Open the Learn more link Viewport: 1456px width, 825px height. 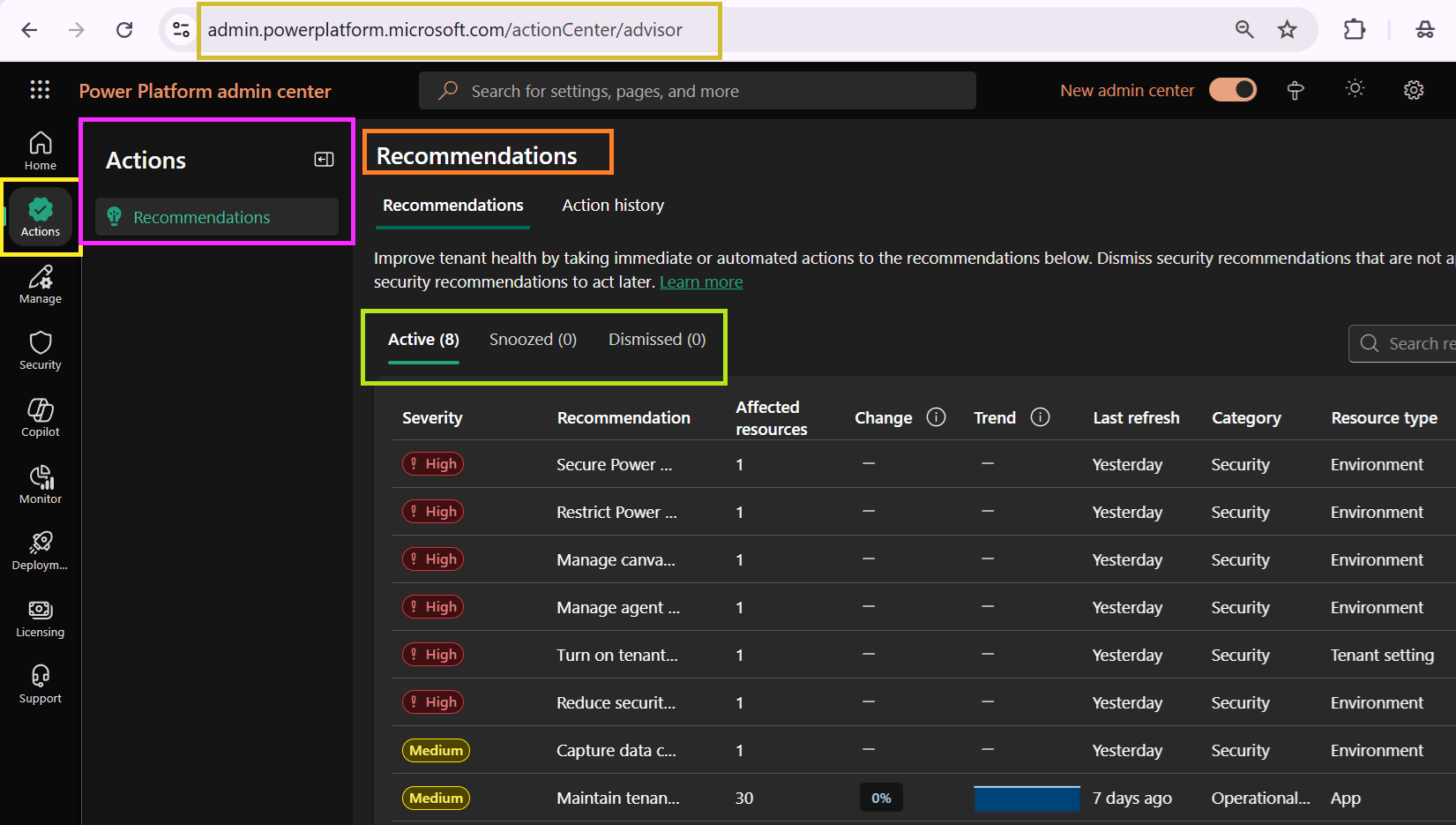pyautogui.click(x=701, y=281)
